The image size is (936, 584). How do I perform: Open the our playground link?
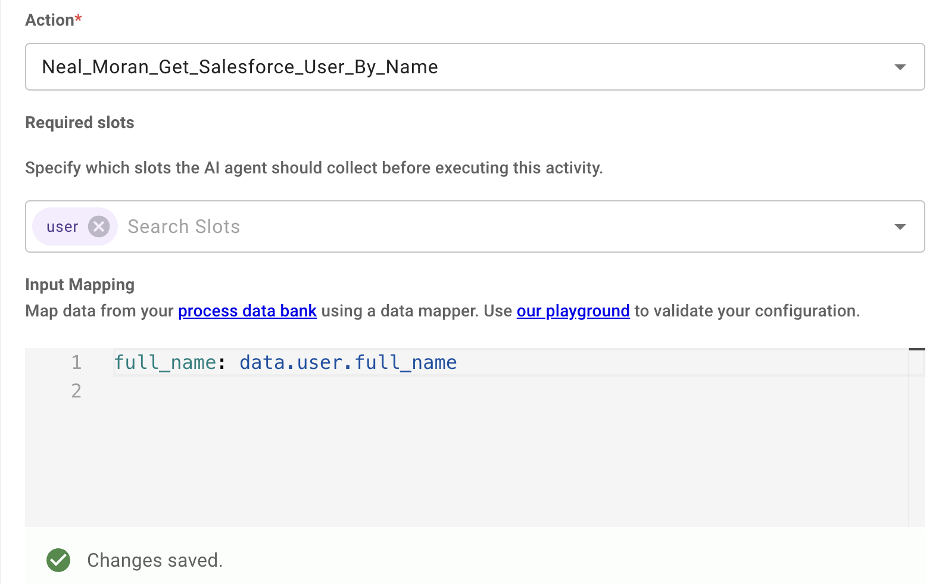573,311
